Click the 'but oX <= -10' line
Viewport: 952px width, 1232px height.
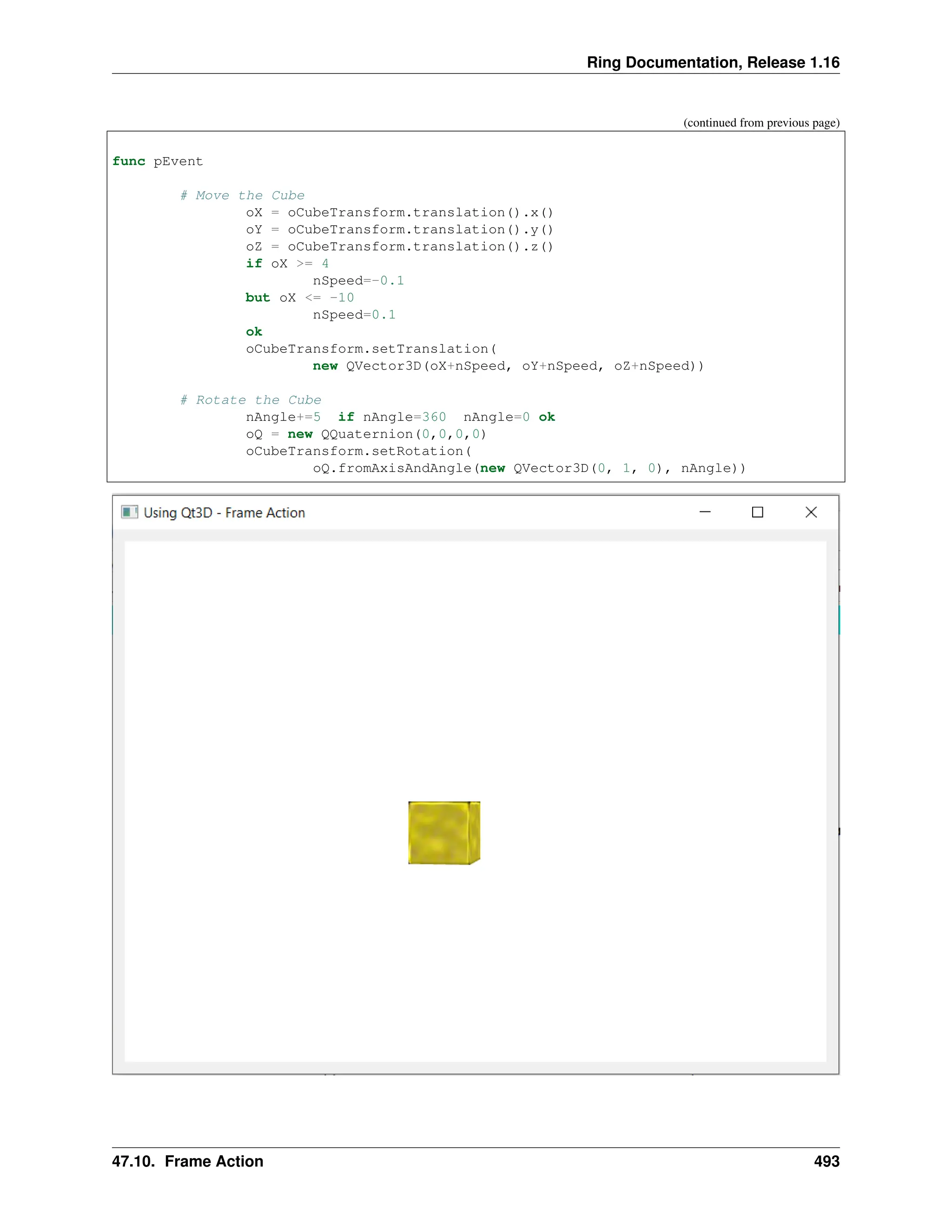click(299, 298)
